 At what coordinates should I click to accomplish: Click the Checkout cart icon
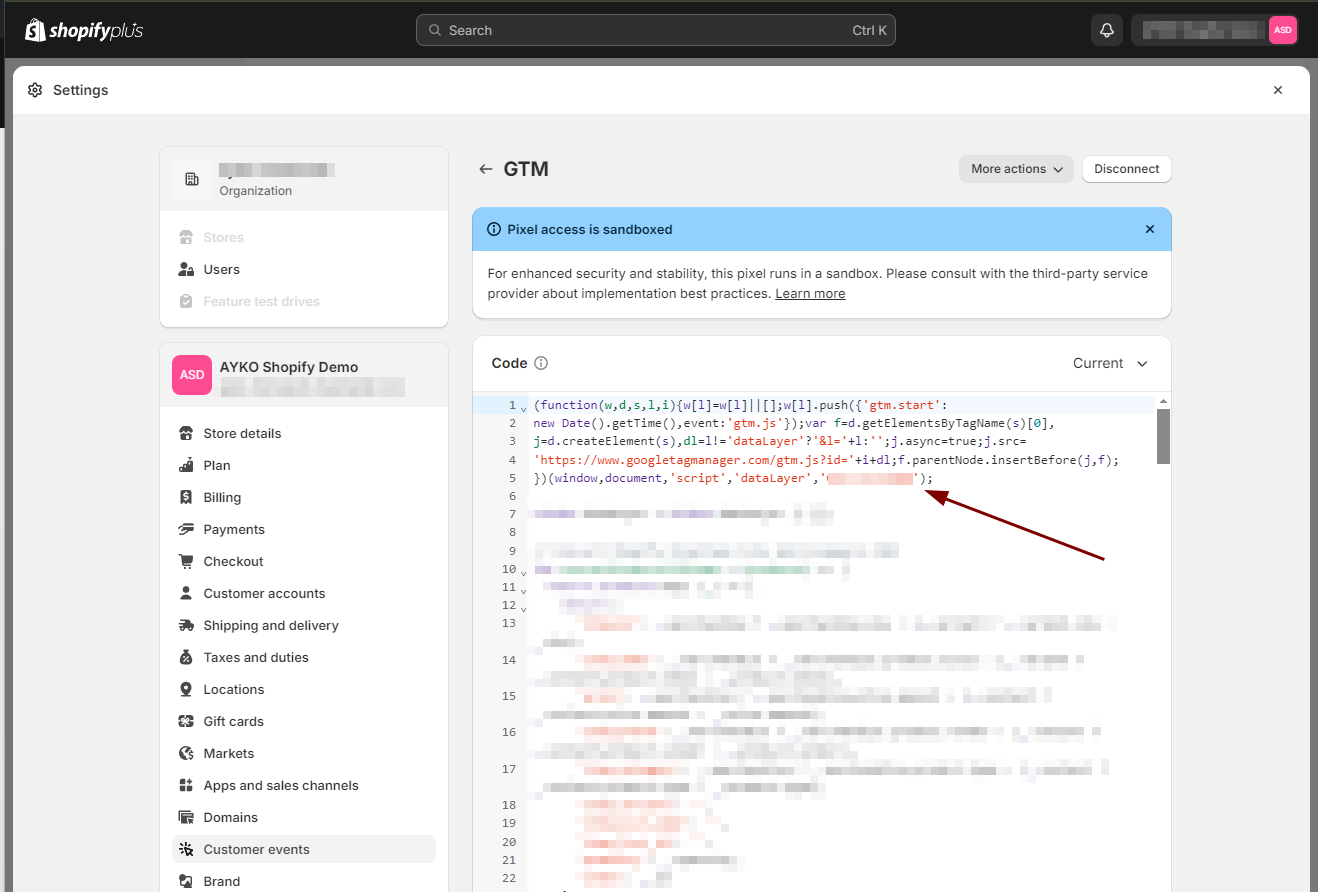click(x=186, y=561)
